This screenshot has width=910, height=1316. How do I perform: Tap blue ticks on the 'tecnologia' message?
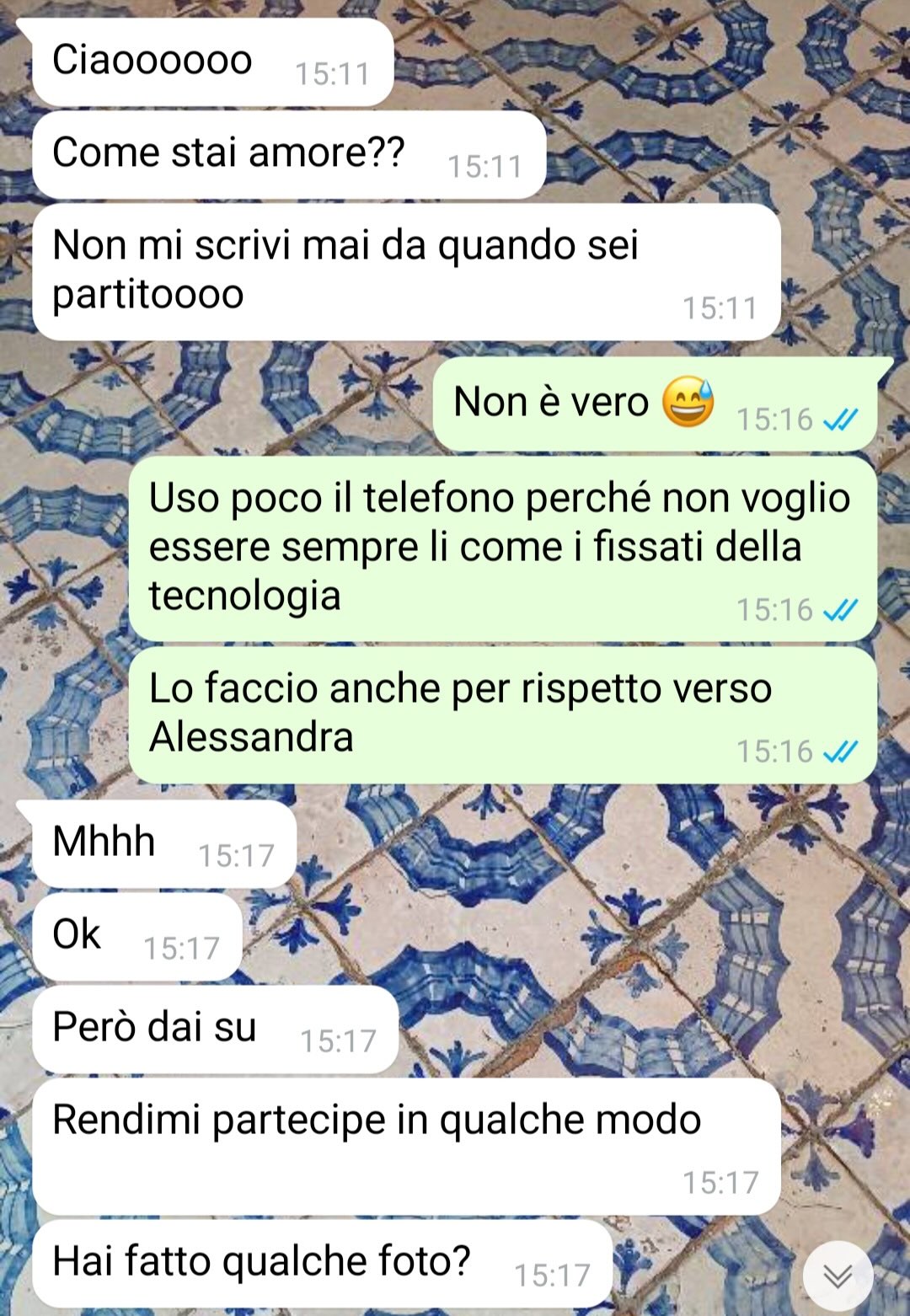(840, 609)
